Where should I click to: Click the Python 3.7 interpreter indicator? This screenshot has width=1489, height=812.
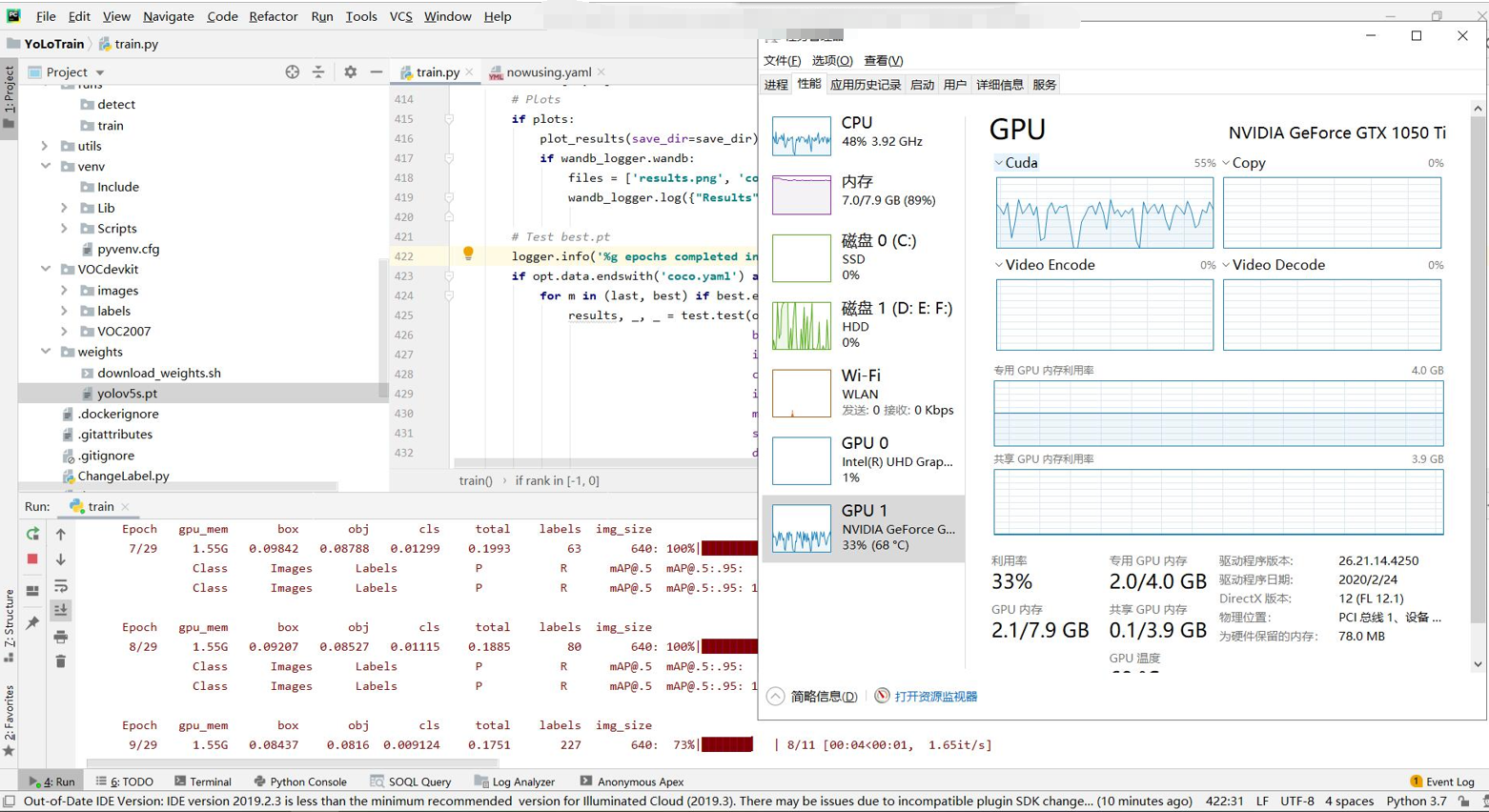[1417, 802]
